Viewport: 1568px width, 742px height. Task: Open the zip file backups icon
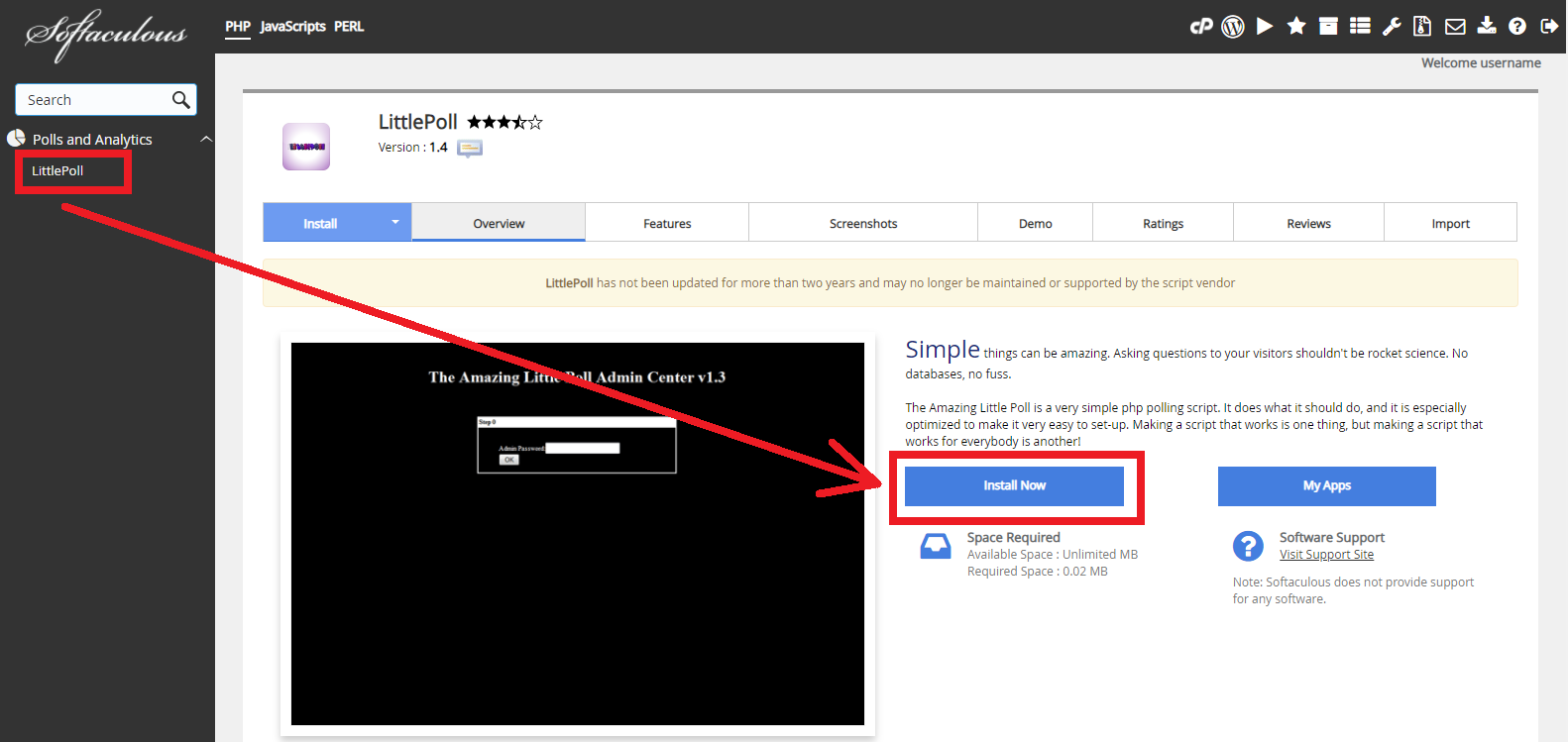pyautogui.click(x=1422, y=27)
